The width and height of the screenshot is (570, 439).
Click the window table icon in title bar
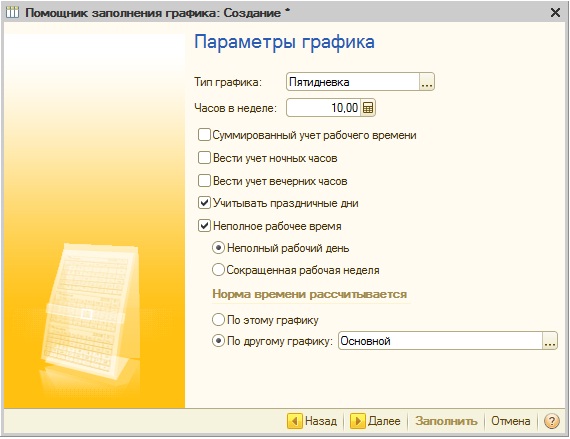click(x=12, y=12)
